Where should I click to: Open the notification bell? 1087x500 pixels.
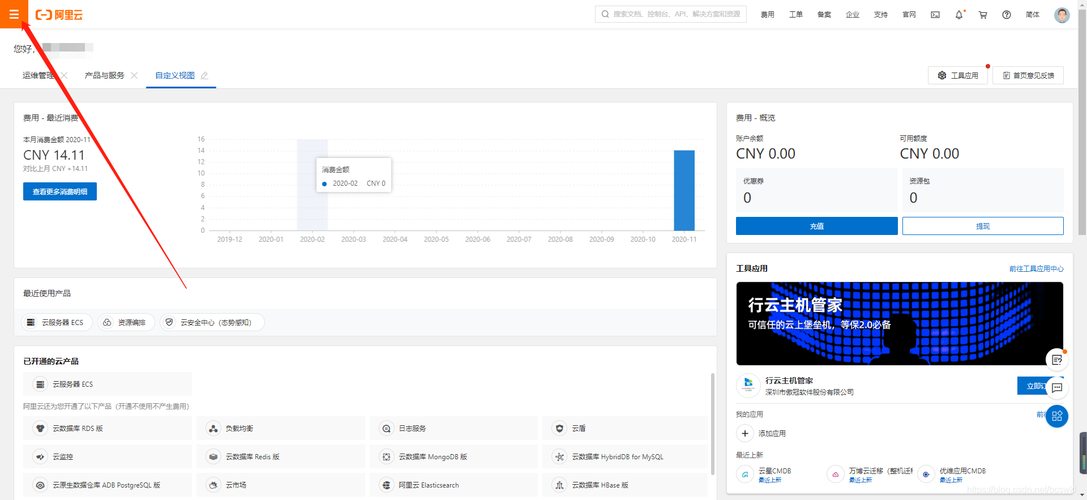coord(959,15)
